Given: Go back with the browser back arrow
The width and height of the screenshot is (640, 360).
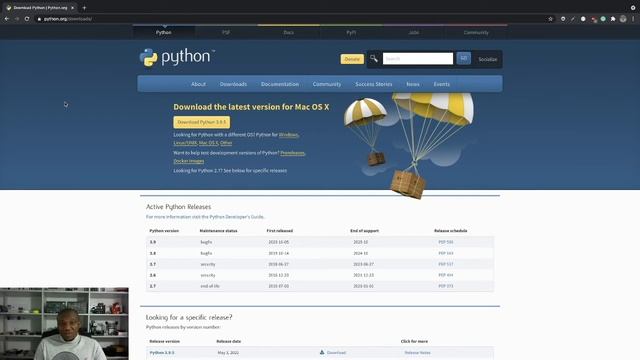Looking at the screenshot, I should tap(7, 19).
